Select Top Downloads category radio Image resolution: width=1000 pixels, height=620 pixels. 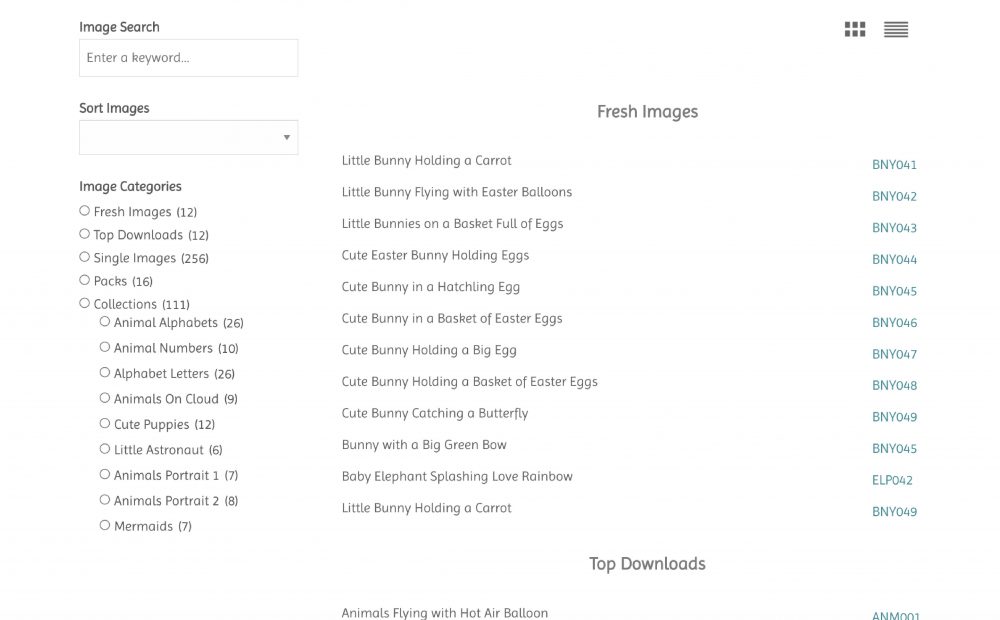coord(84,233)
